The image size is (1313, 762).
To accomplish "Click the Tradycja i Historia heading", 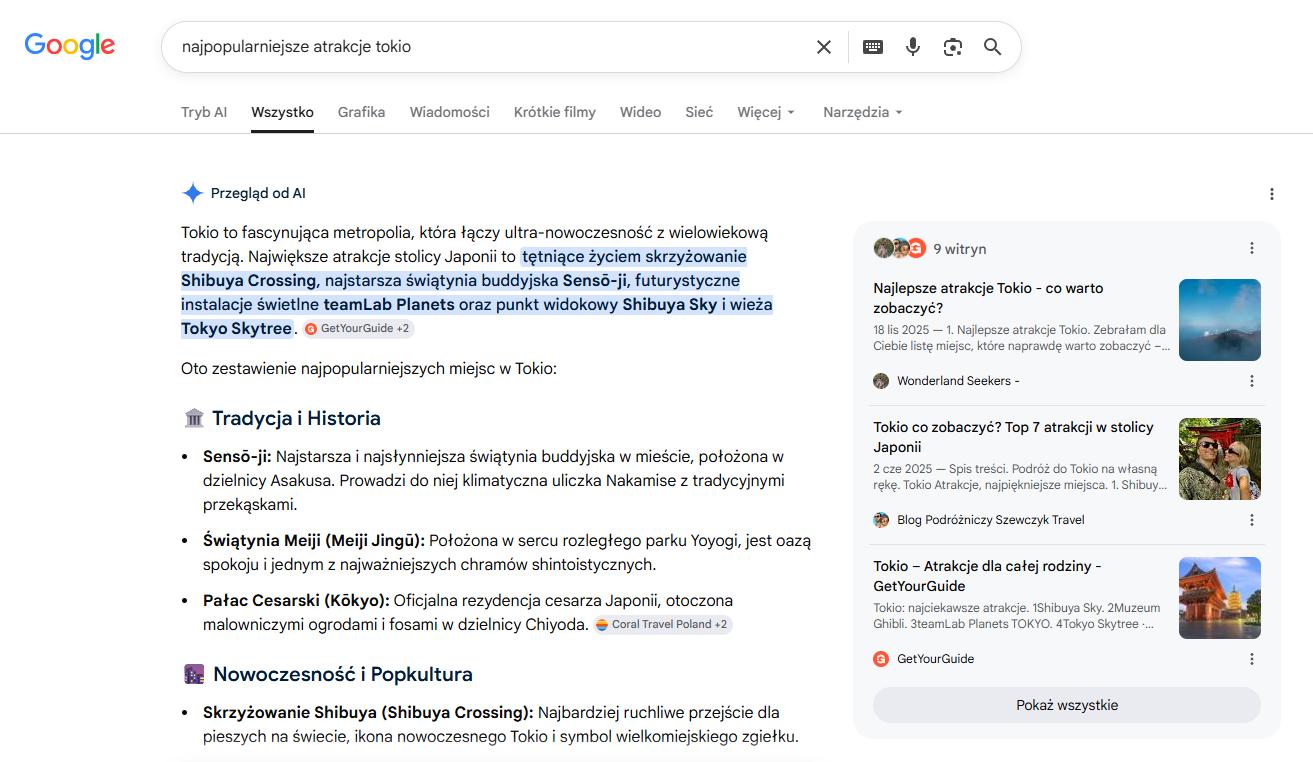I will [x=296, y=418].
